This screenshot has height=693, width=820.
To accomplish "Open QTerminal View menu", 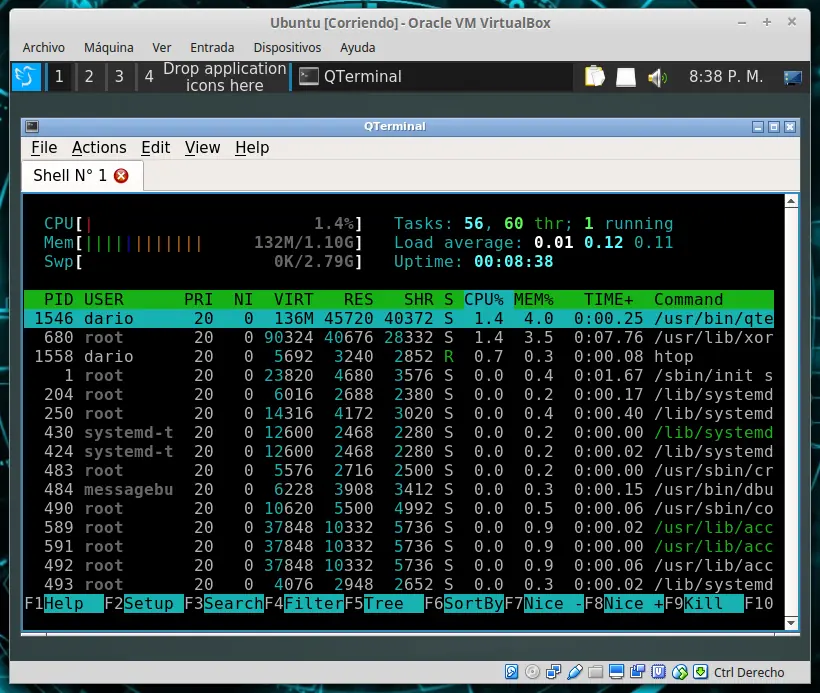I will click(x=202, y=148).
